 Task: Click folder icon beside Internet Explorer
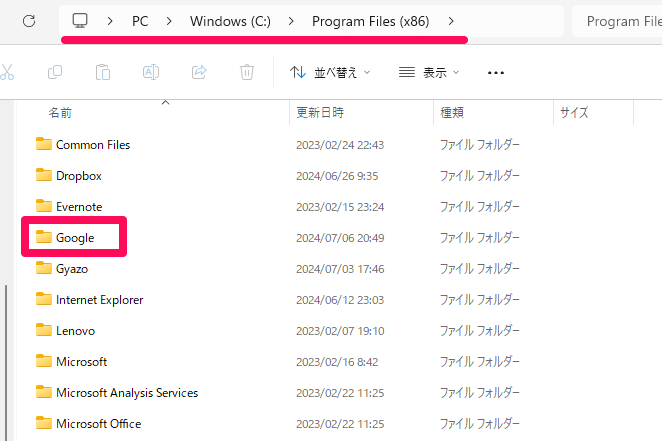click(44, 299)
